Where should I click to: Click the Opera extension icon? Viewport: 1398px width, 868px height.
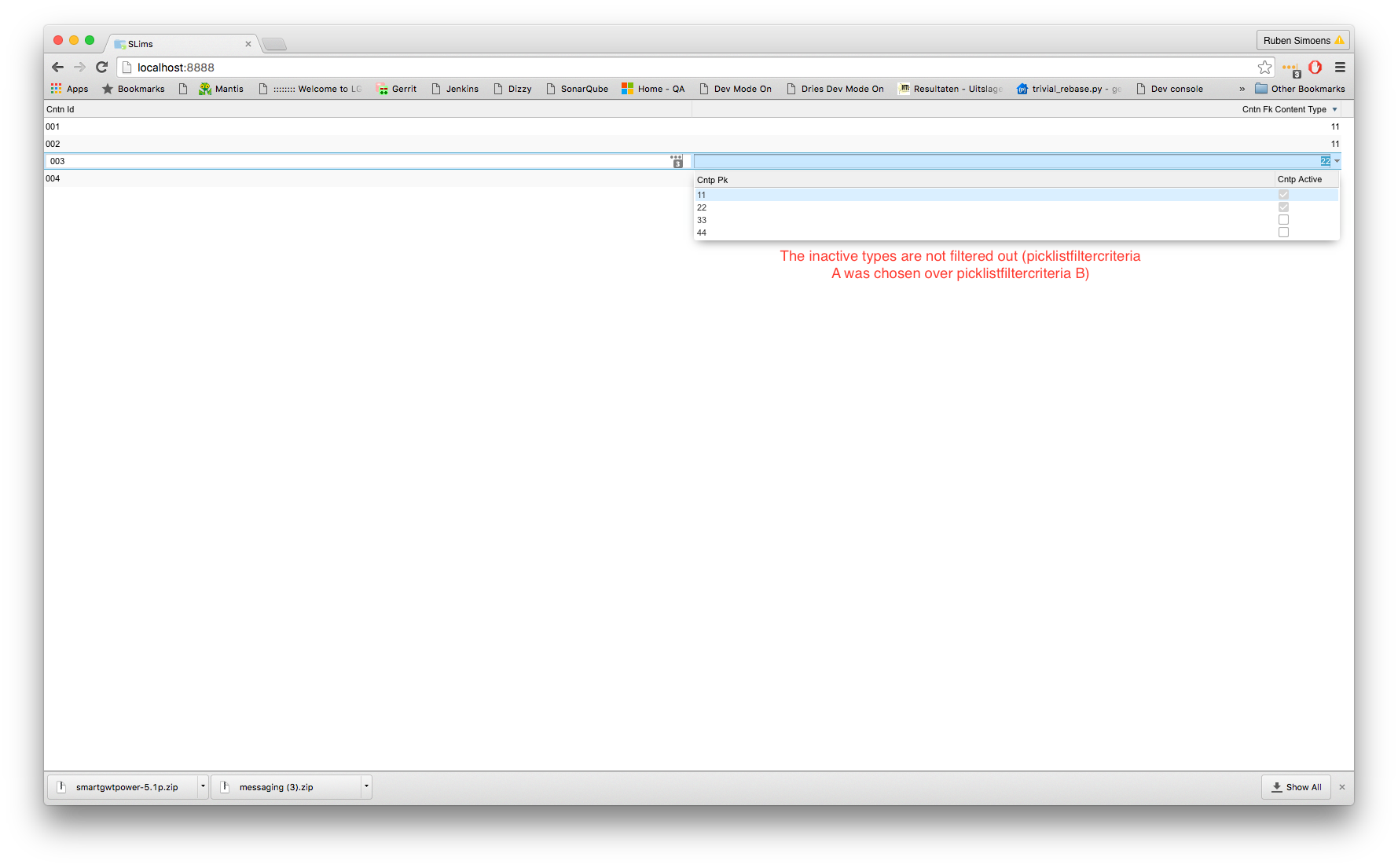pos(1315,68)
